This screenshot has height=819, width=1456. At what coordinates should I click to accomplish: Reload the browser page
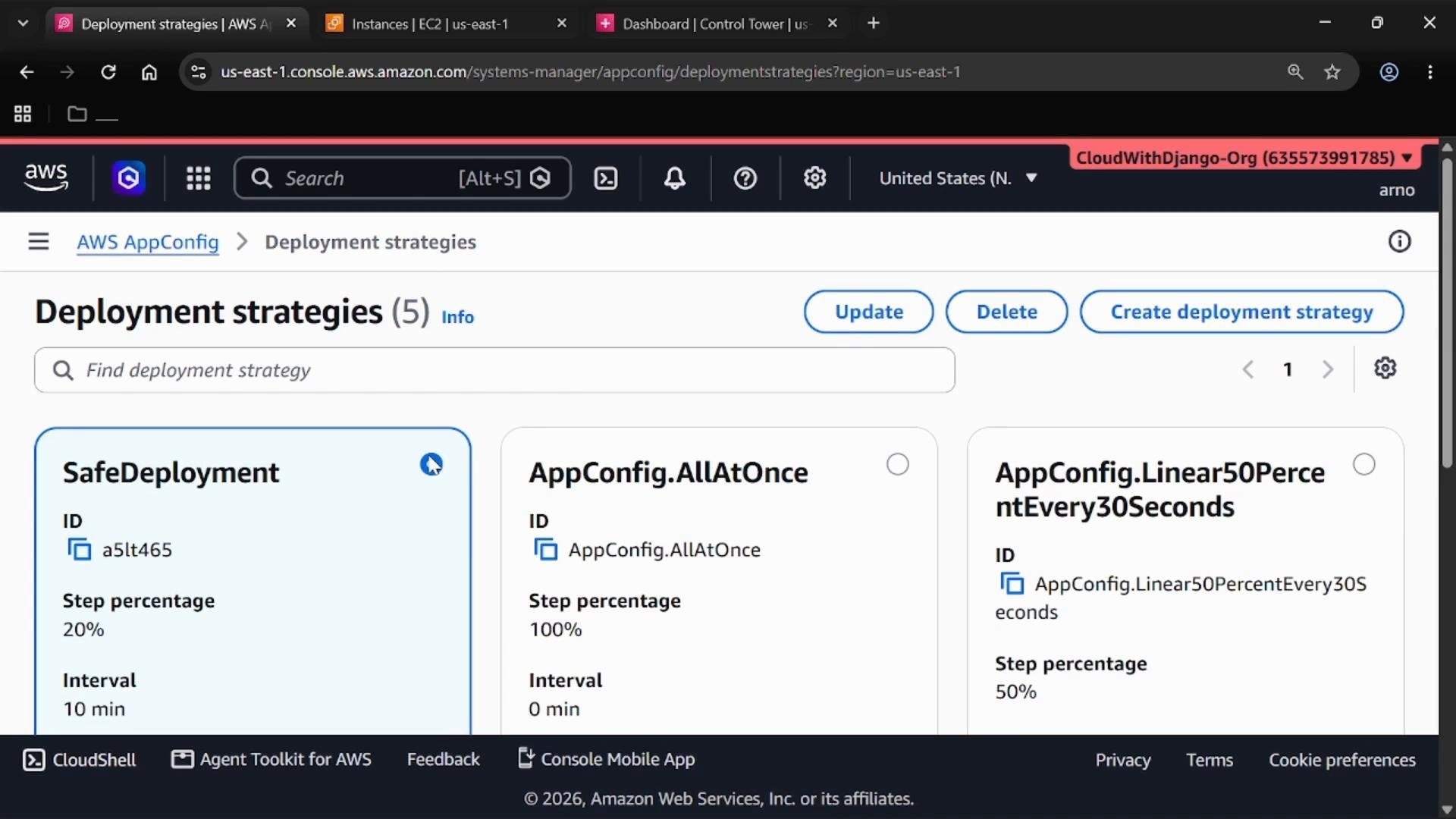pyautogui.click(x=108, y=72)
